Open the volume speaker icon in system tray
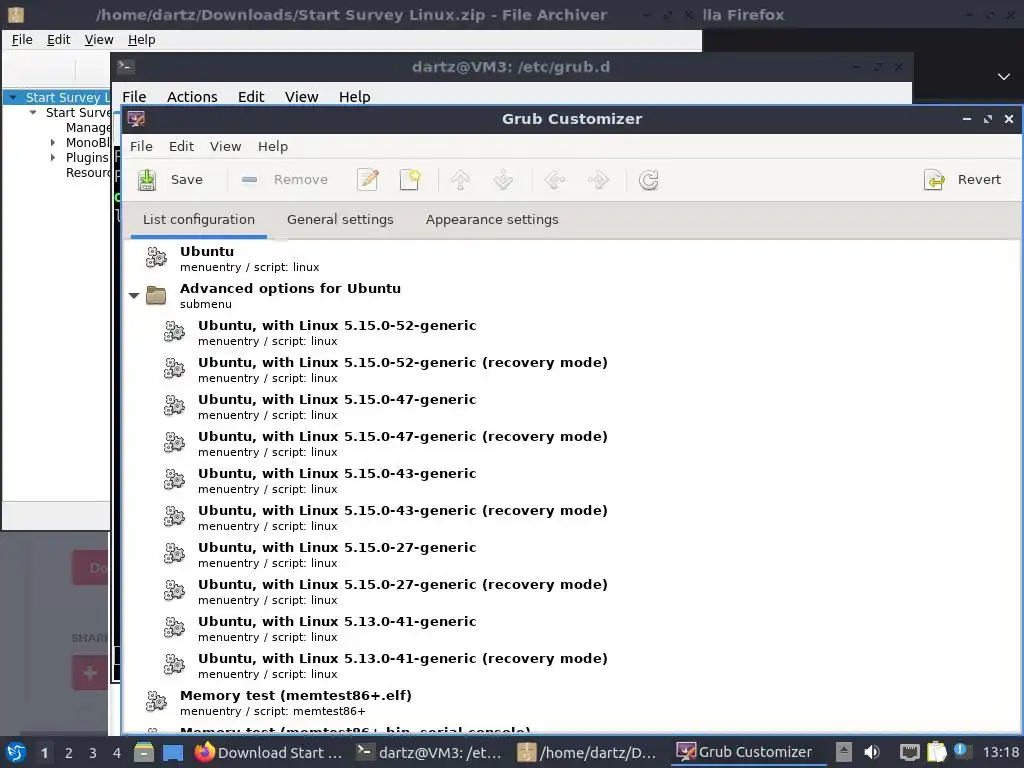Viewport: 1024px width, 768px height. click(872, 752)
